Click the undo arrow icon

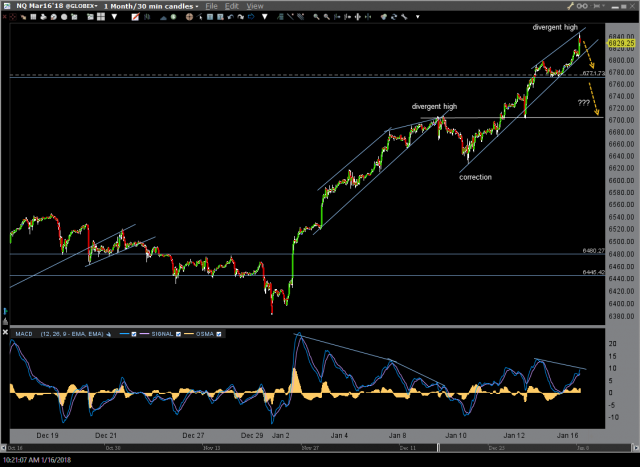[x=230, y=17]
